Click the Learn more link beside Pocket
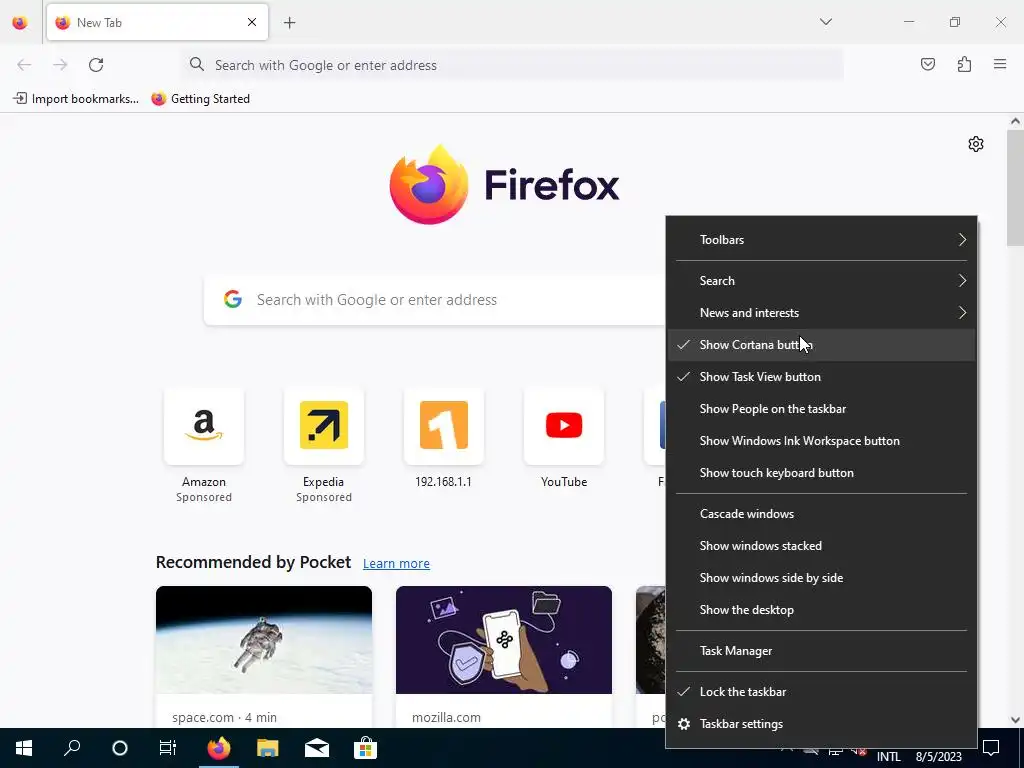 pos(396,564)
